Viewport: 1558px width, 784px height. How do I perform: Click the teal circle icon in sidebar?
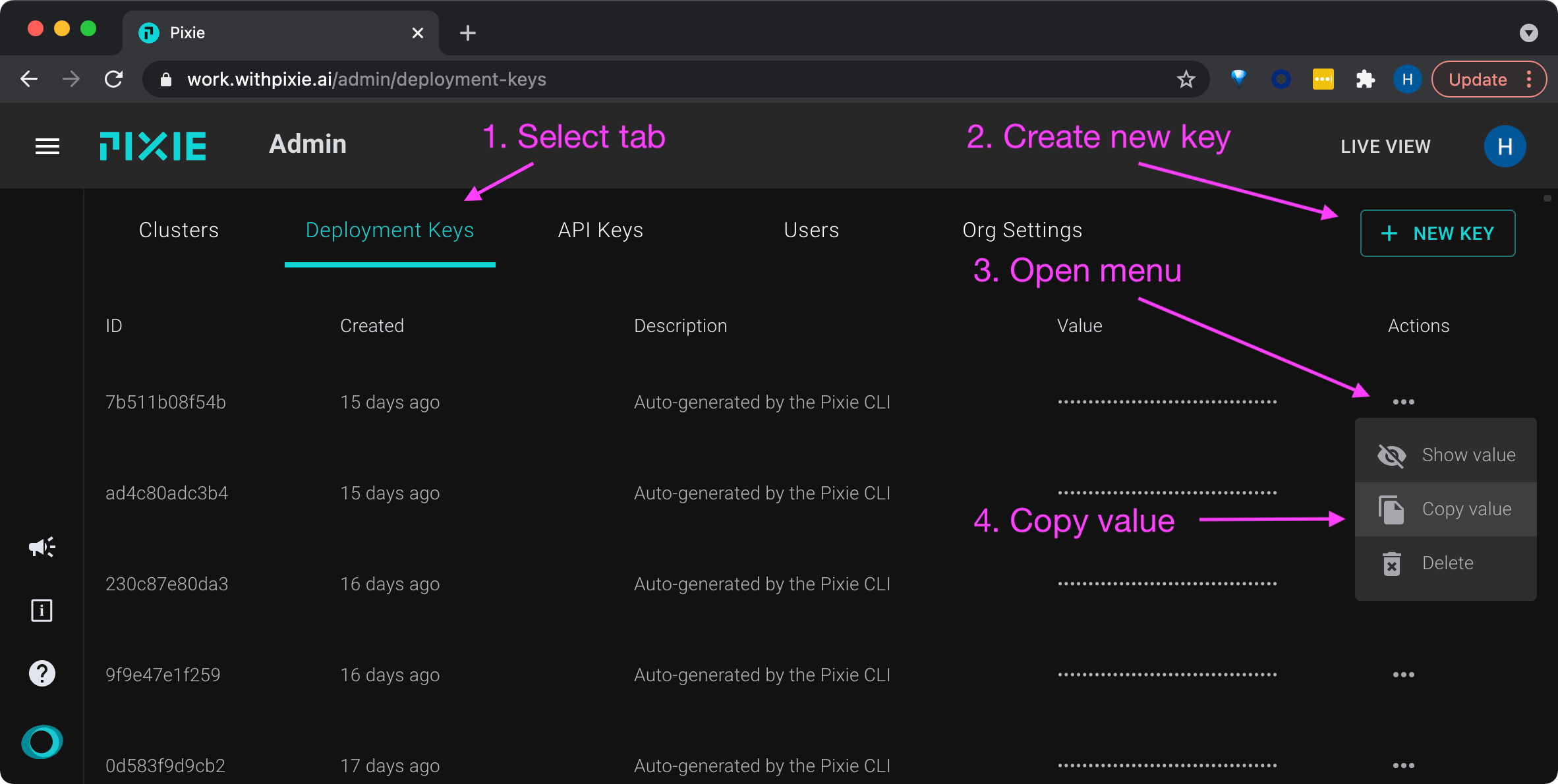click(42, 742)
